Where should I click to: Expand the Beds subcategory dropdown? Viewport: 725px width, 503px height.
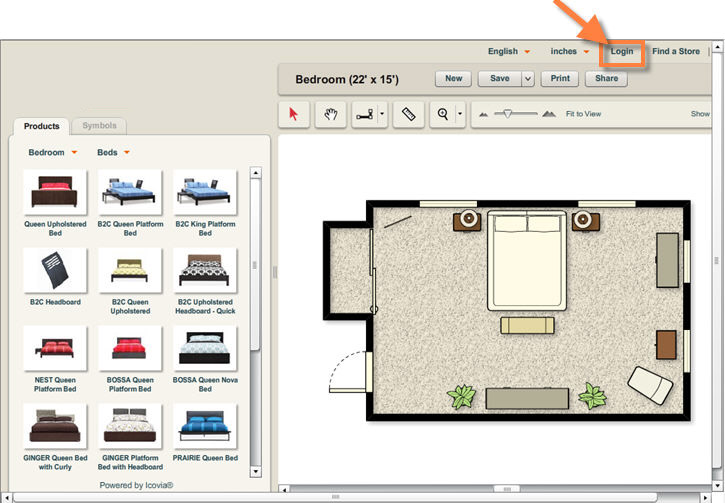(113, 153)
